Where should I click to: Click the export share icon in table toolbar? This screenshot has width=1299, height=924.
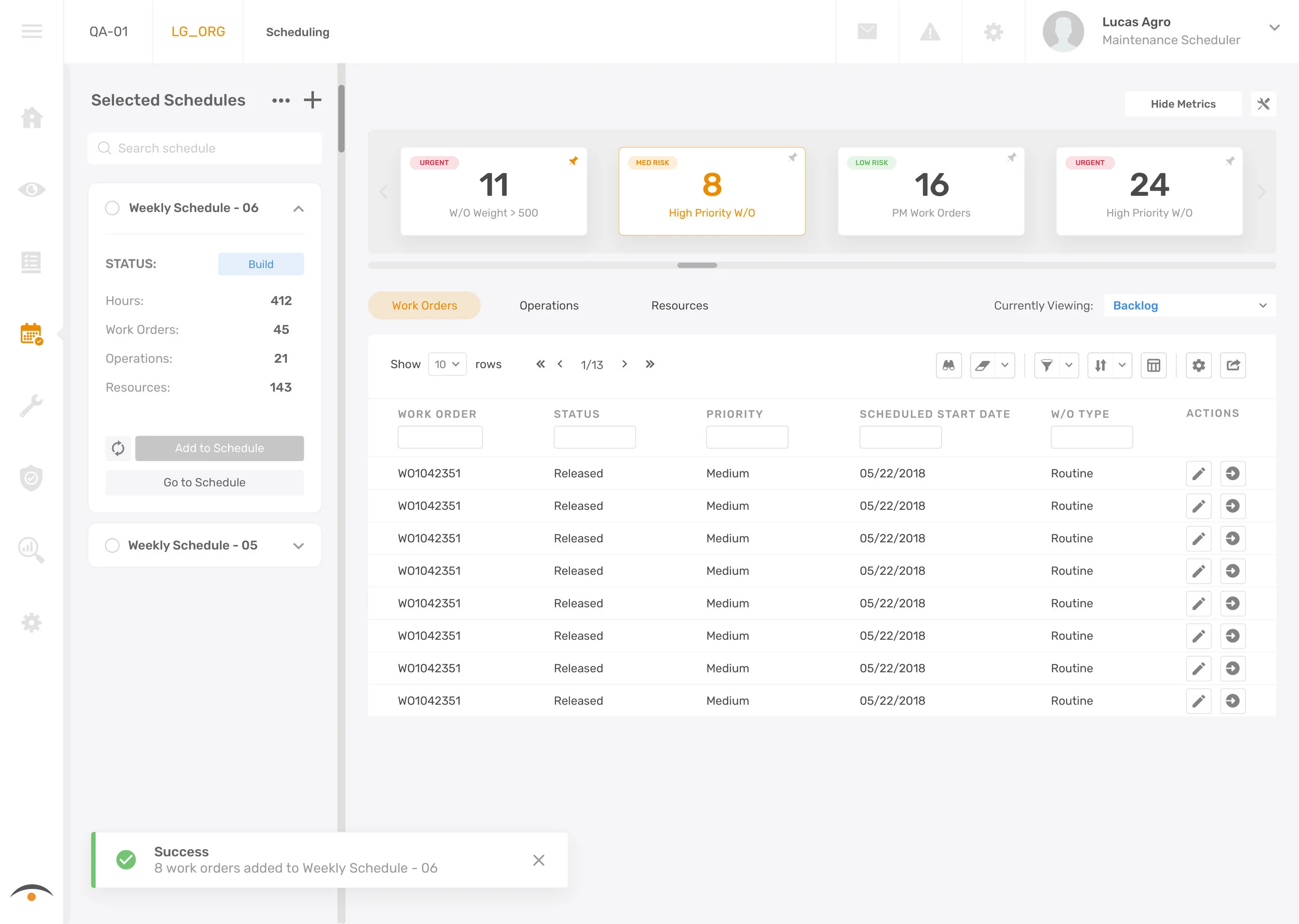[x=1232, y=365]
